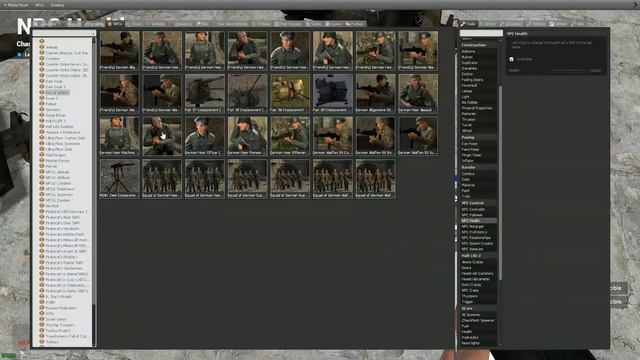
Task: Select the NPC Spawn Creator tool
Action: click(x=479, y=243)
